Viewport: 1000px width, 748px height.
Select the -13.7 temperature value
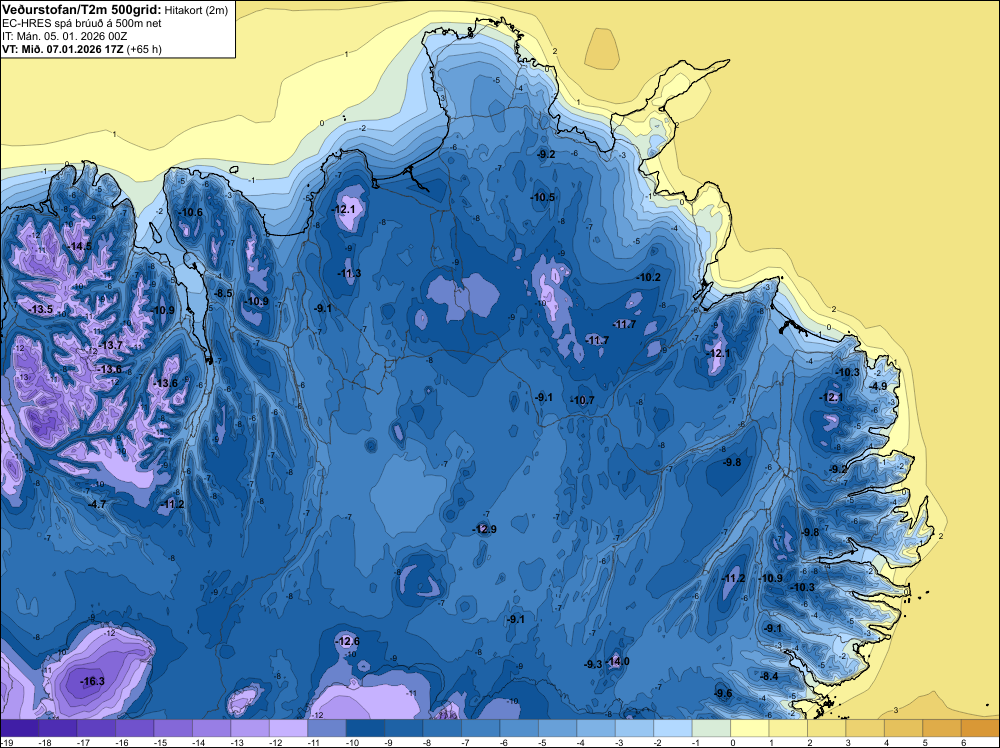pos(110,346)
